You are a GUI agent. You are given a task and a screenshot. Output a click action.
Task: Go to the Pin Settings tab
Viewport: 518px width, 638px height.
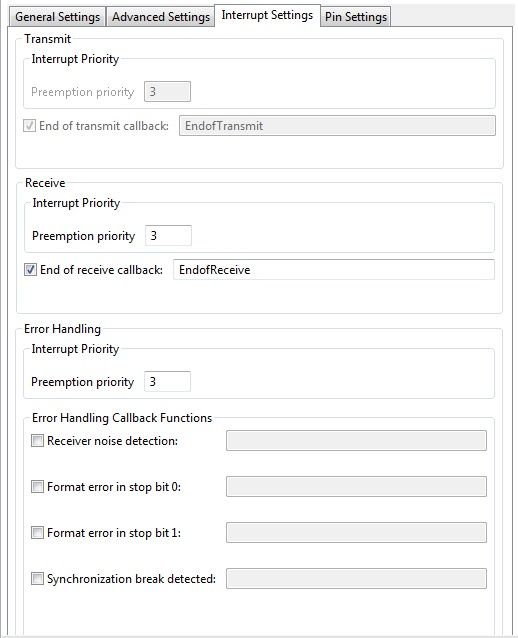click(x=356, y=17)
